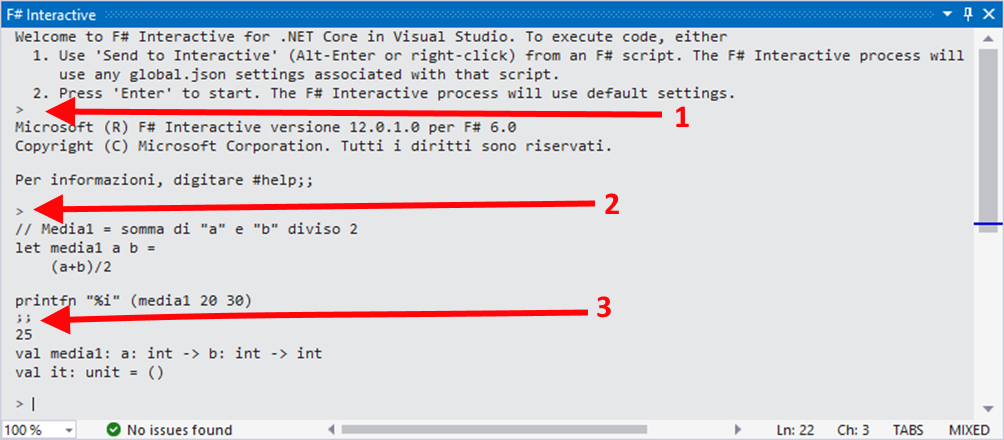The image size is (1004, 440).
Task: Toggle the TABS indentation setting
Action: click(x=909, y=429)
